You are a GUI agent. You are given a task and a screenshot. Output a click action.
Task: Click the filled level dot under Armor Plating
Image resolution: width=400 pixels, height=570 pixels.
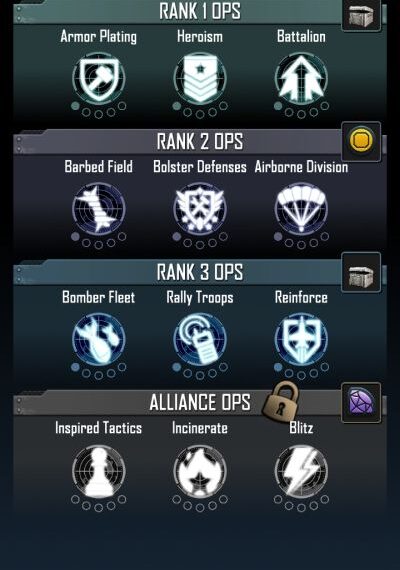click(75, 106)
